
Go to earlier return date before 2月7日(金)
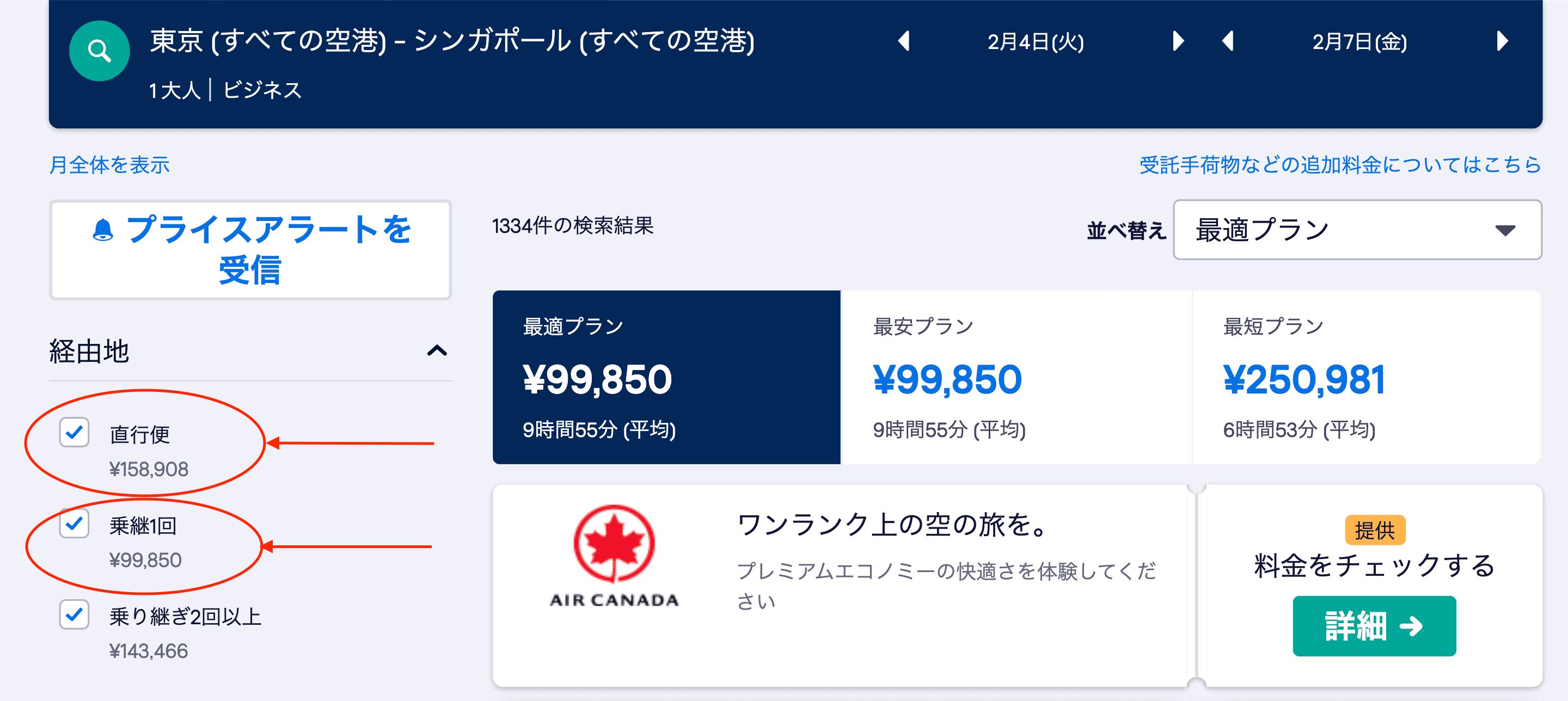point(1228,41)
